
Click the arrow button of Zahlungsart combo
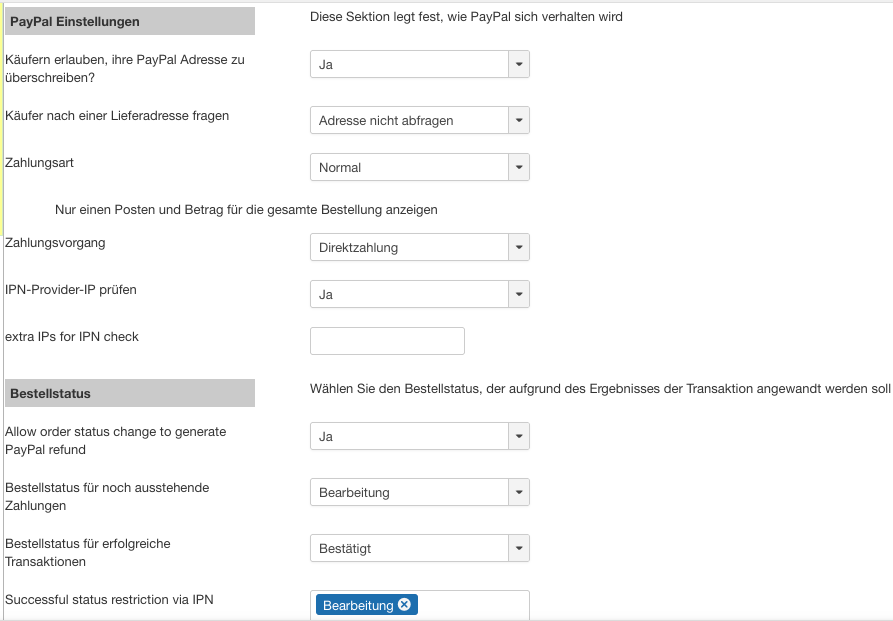[x=518, y=168]
